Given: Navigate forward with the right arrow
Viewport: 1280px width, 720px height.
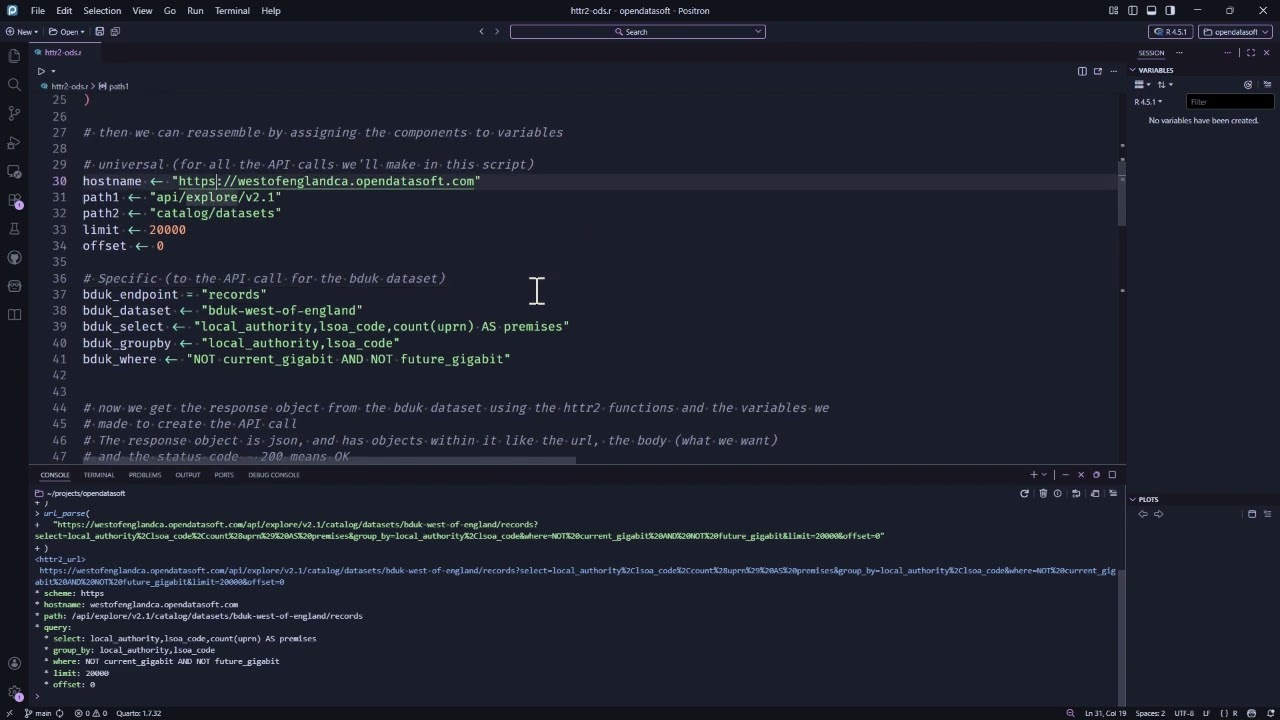Looking at the screenshot, I should pyautogui.click(x=497, y=32).
